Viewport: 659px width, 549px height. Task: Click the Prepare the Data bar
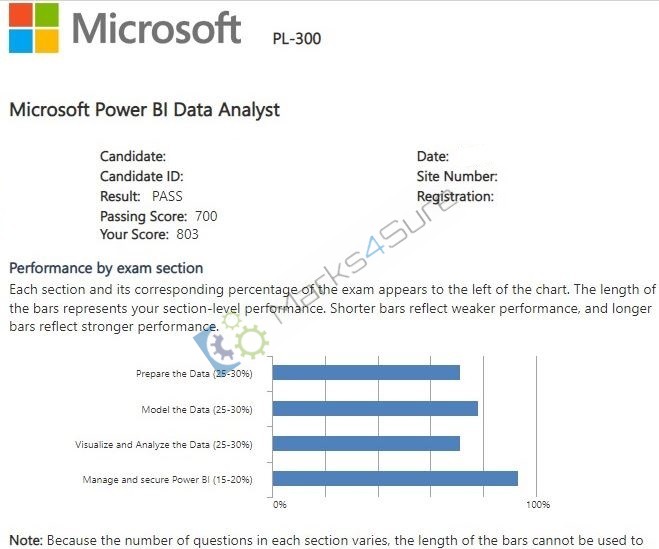click(x=366, y=372)
